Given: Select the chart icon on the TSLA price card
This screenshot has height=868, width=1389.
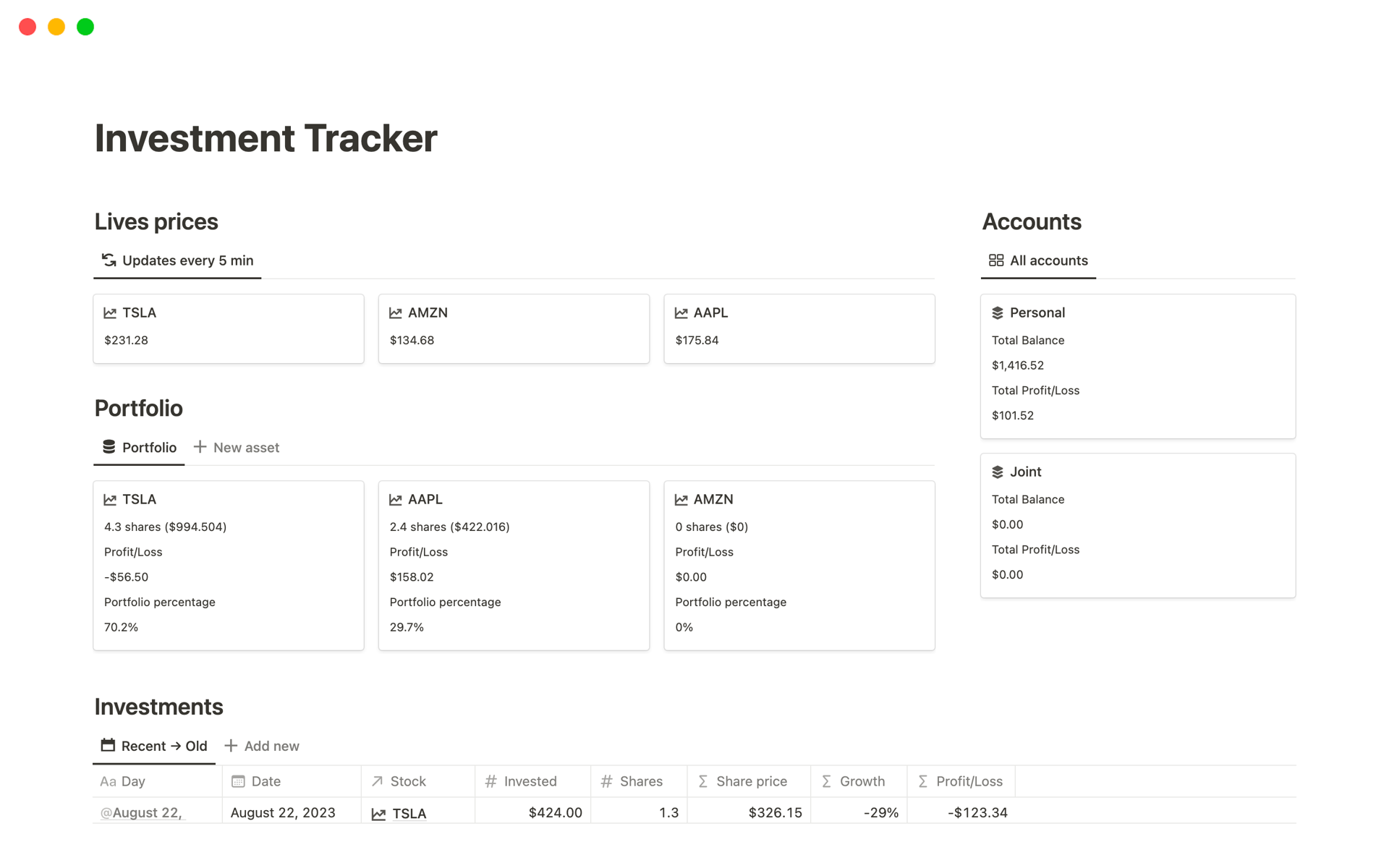Looking at the screenshot, I should (110, 312).
